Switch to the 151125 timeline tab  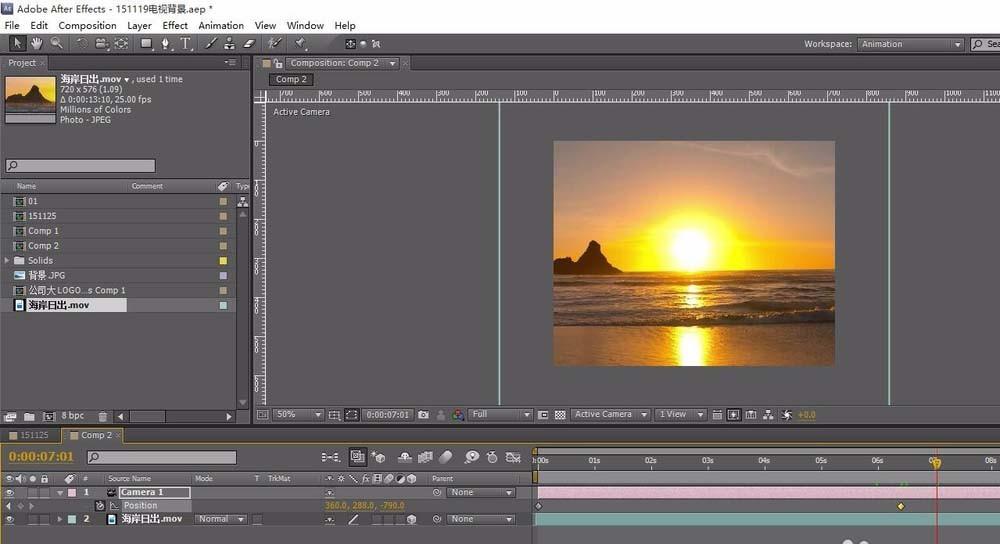click(x=33, y=436)
